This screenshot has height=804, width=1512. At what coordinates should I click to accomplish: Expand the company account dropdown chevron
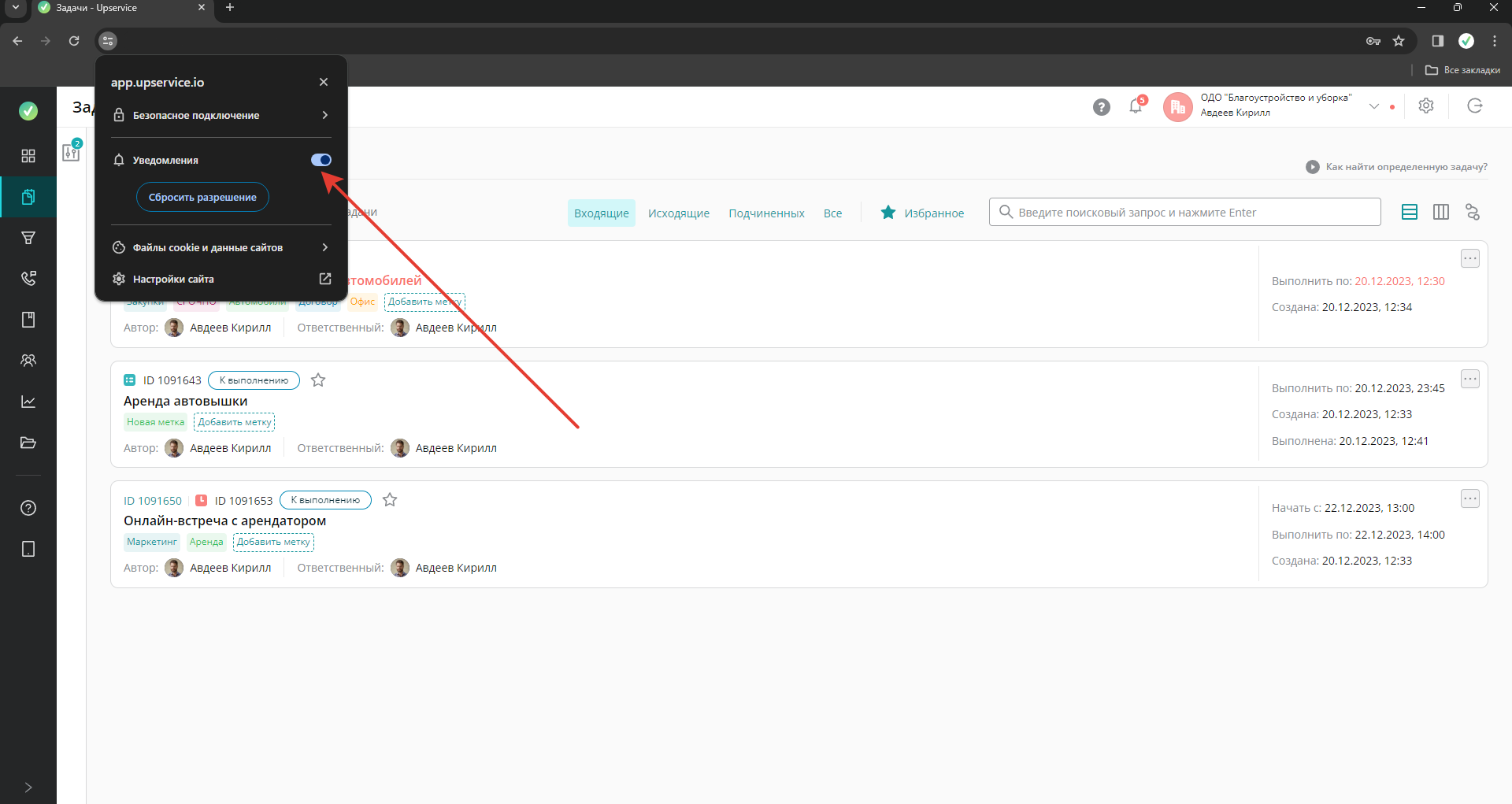1374,106
